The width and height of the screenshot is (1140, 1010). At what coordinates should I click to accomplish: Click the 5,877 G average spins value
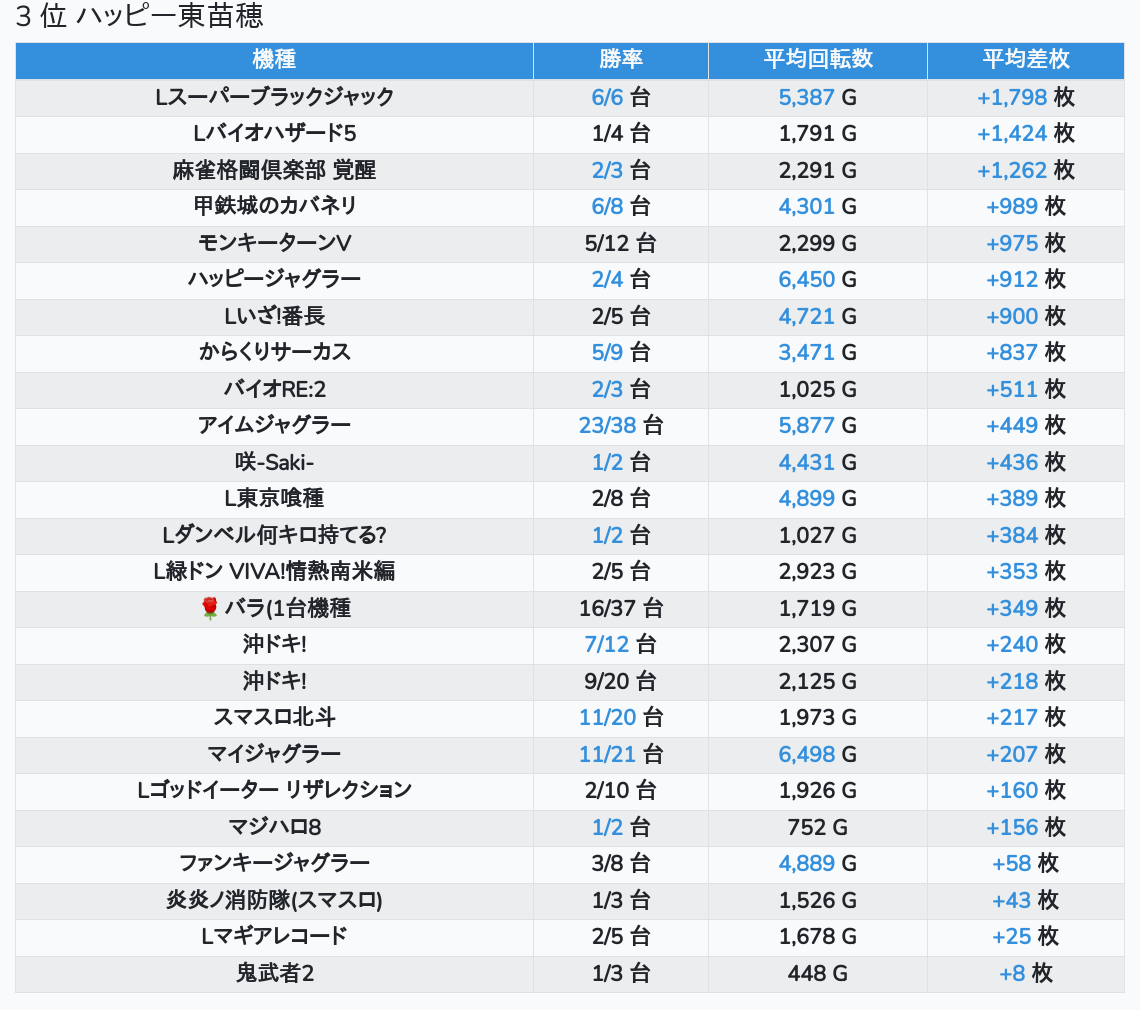click(x=818, y=425)
